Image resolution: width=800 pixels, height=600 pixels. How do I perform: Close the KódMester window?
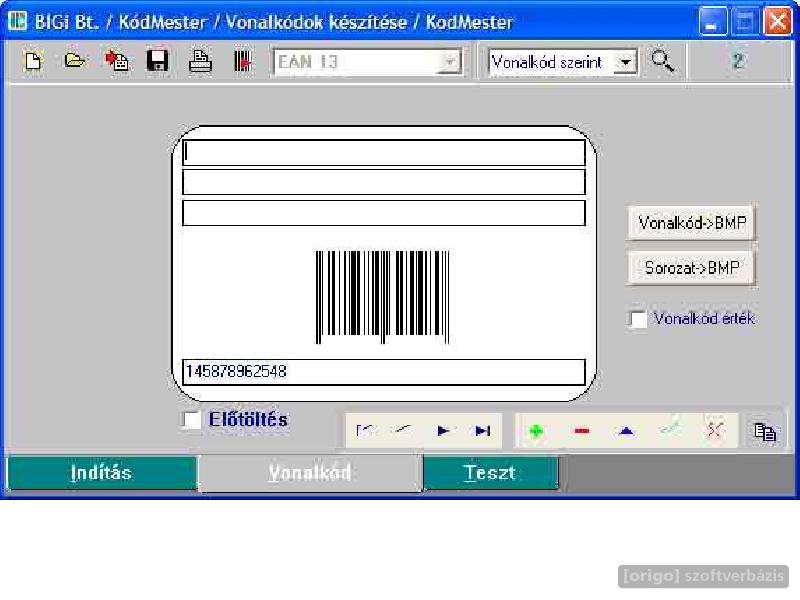pos(777,22)
